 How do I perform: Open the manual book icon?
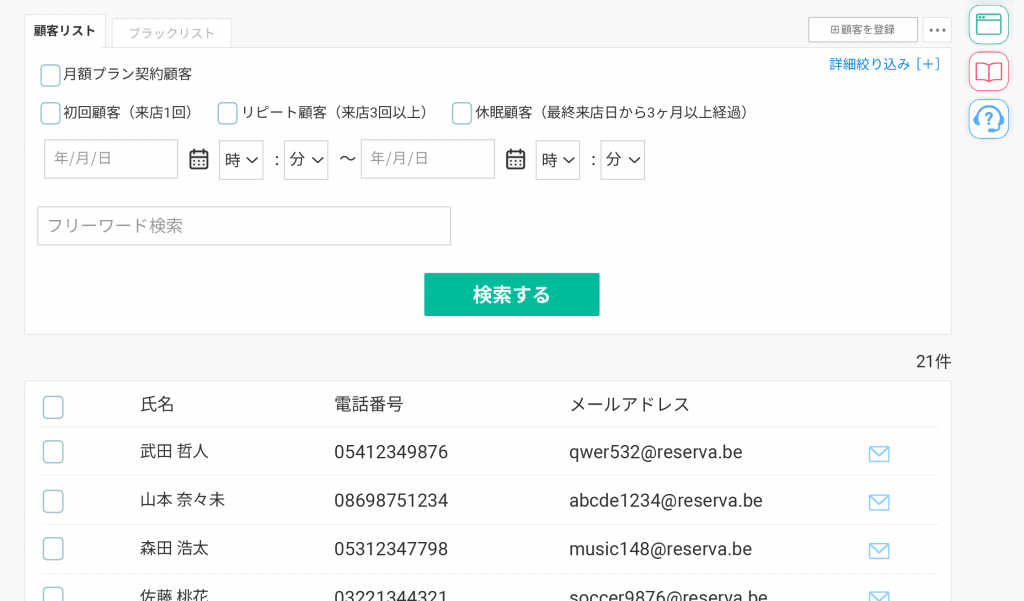tap(988, 72)
